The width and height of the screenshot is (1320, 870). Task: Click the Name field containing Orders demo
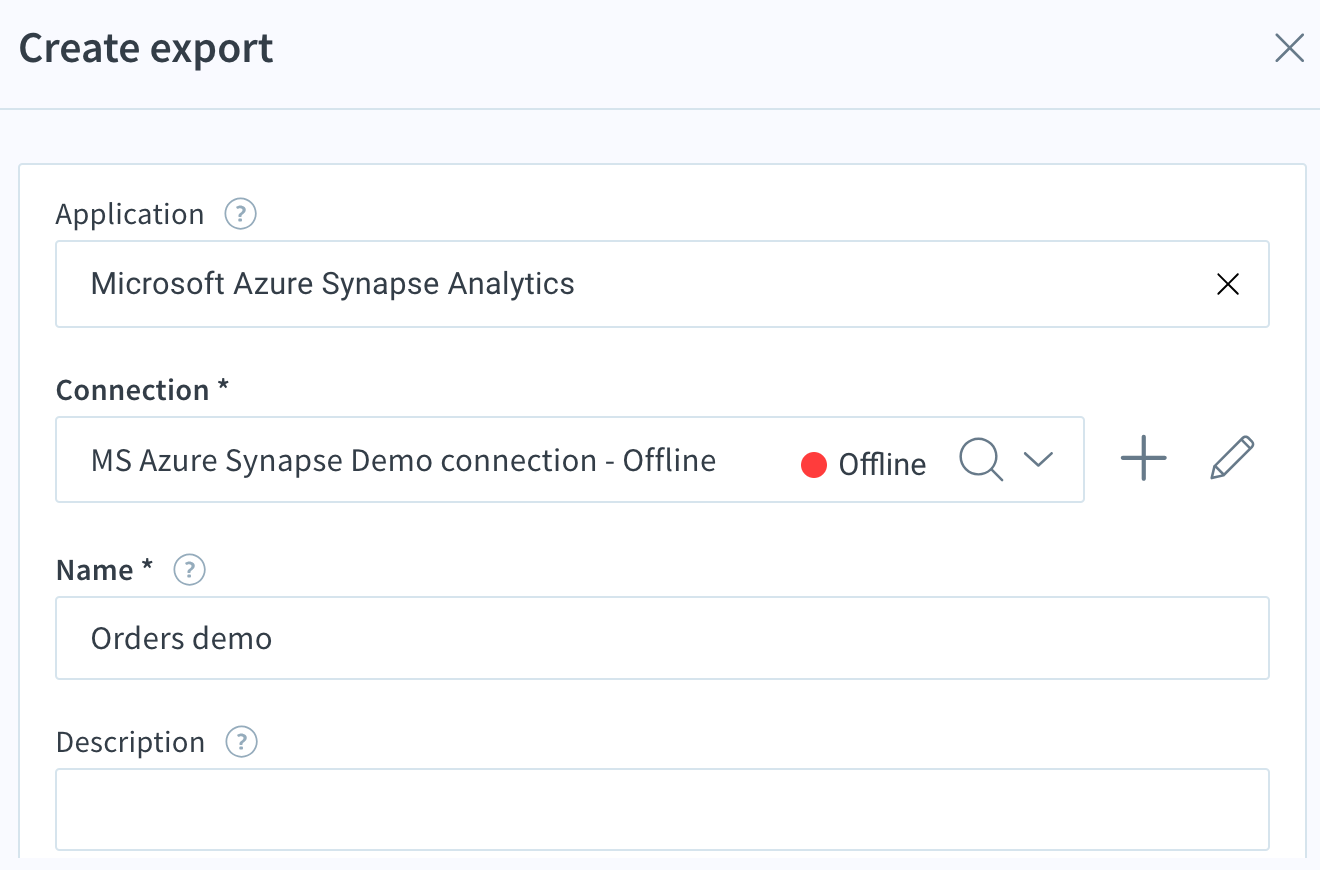(x=662, y=638)
